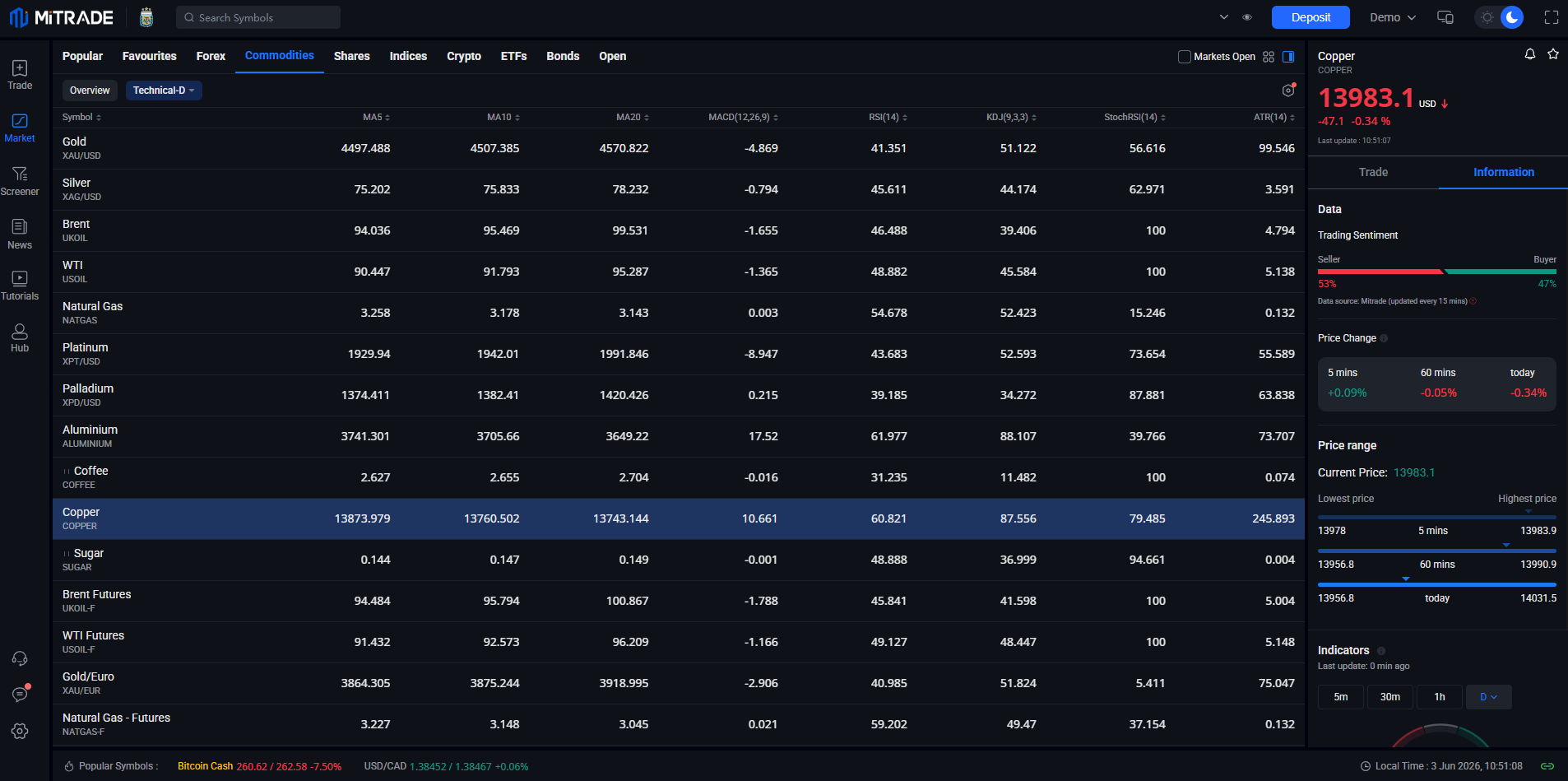
Task: Select the Aluminium row
Action: tap(679, 437)
